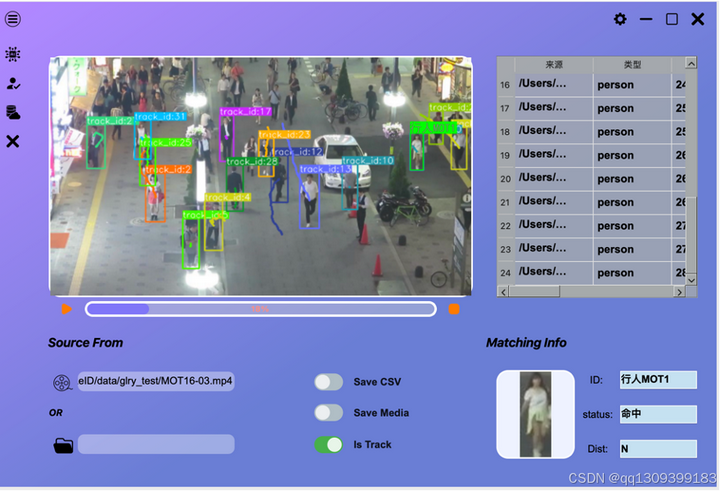The height and width of the screenshot is (491, 720).
Task: Open the database sidebar icon
Action: 13,113
